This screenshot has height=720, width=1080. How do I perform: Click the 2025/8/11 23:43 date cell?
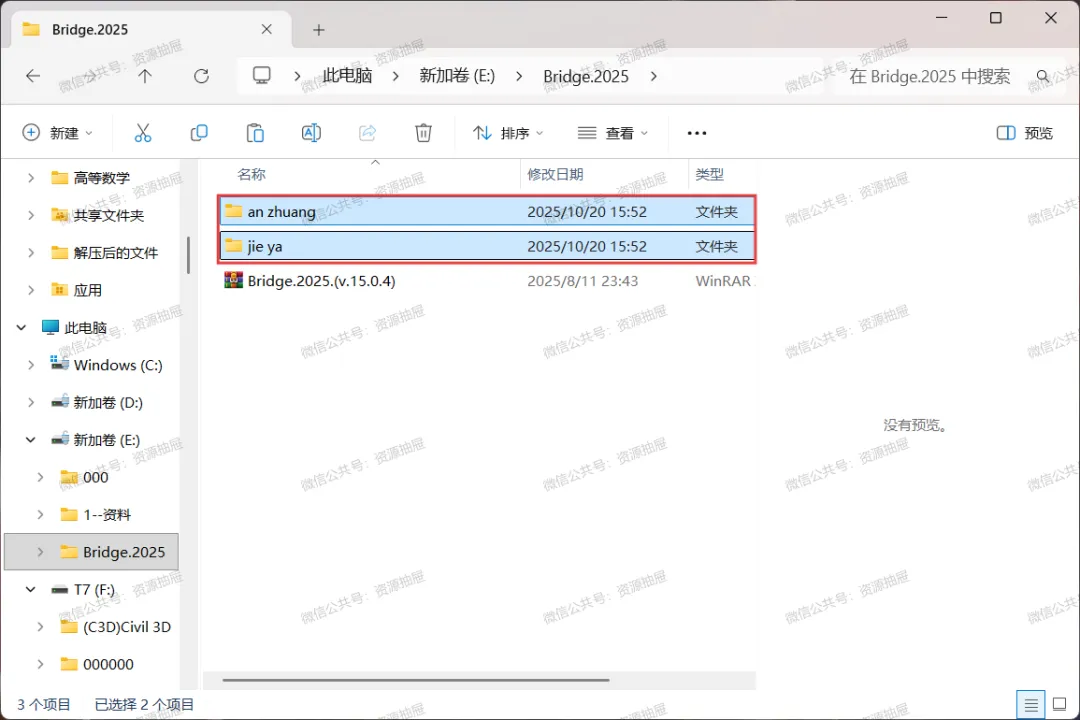[x=583, y=280]
